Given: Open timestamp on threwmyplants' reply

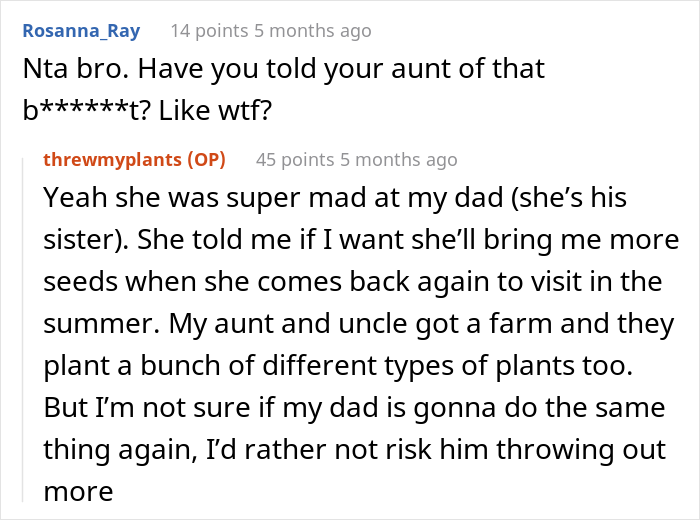Looking at the screenshot, I should pos(397,159).
